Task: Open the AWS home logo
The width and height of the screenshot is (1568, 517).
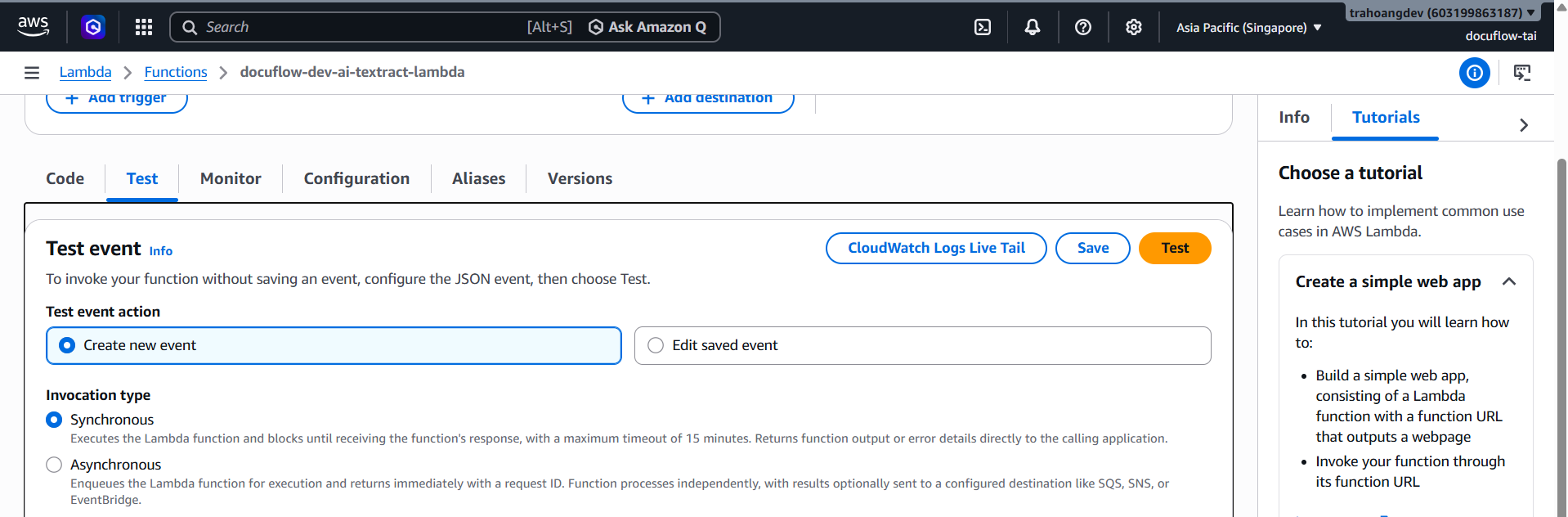Action: click(34, 26)
